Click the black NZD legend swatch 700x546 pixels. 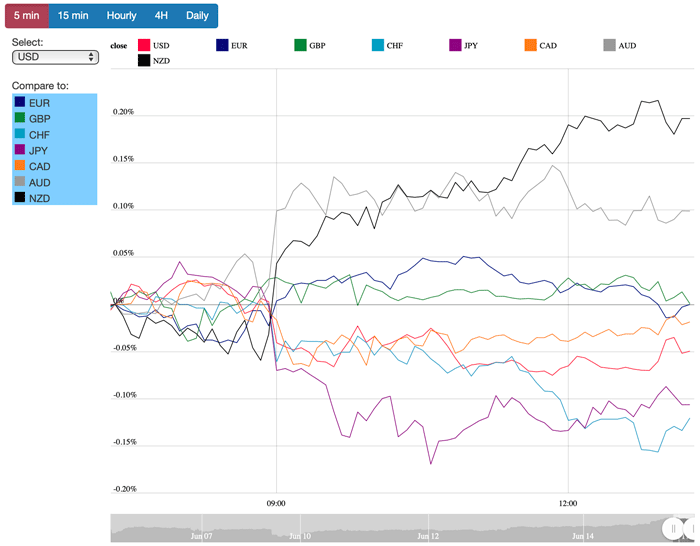[x=144, y=61]
